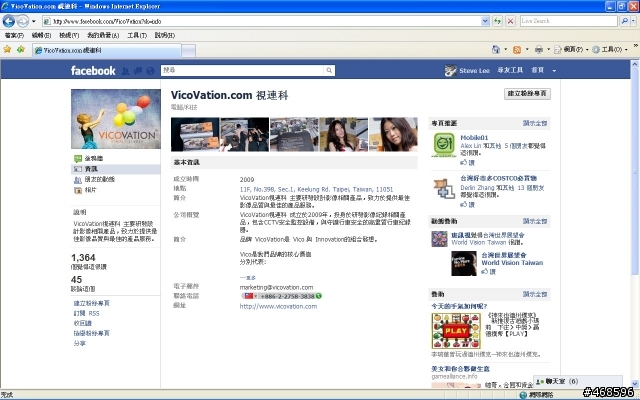640x400 pixels.
Task: Open the recent pages dropdown arrow
Action: pos(34,21)
